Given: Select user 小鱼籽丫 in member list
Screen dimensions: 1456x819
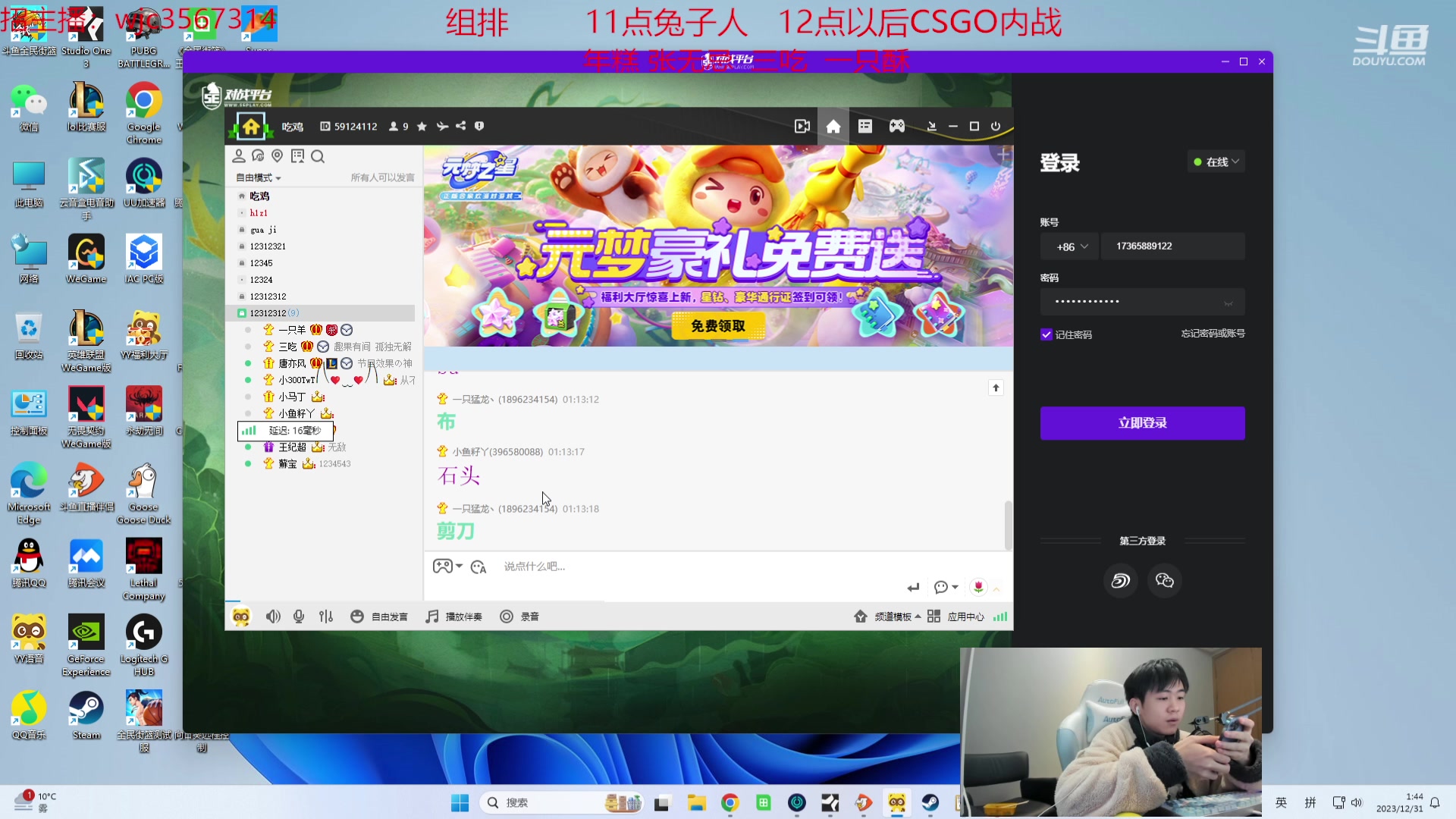Looking at the screenshot, I should pos(297,413).
